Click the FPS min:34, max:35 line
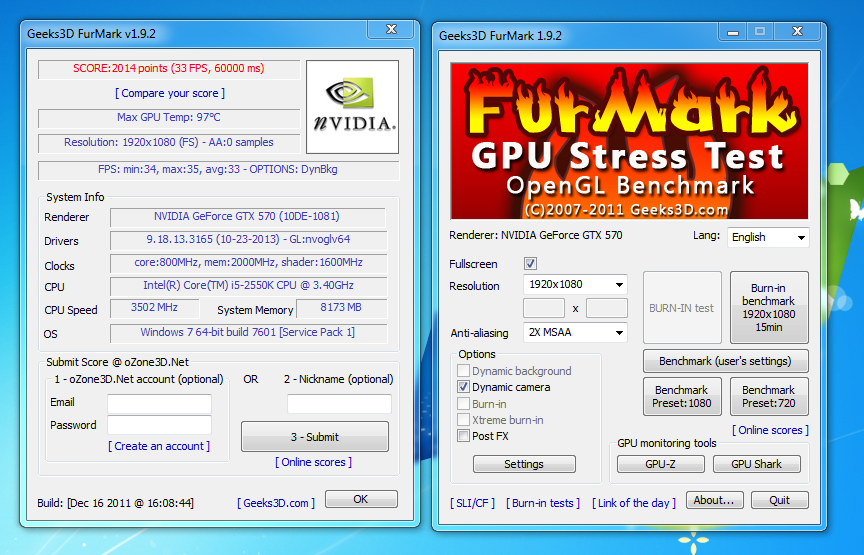This screenshot has width=864, height=555. coord(218,169)
